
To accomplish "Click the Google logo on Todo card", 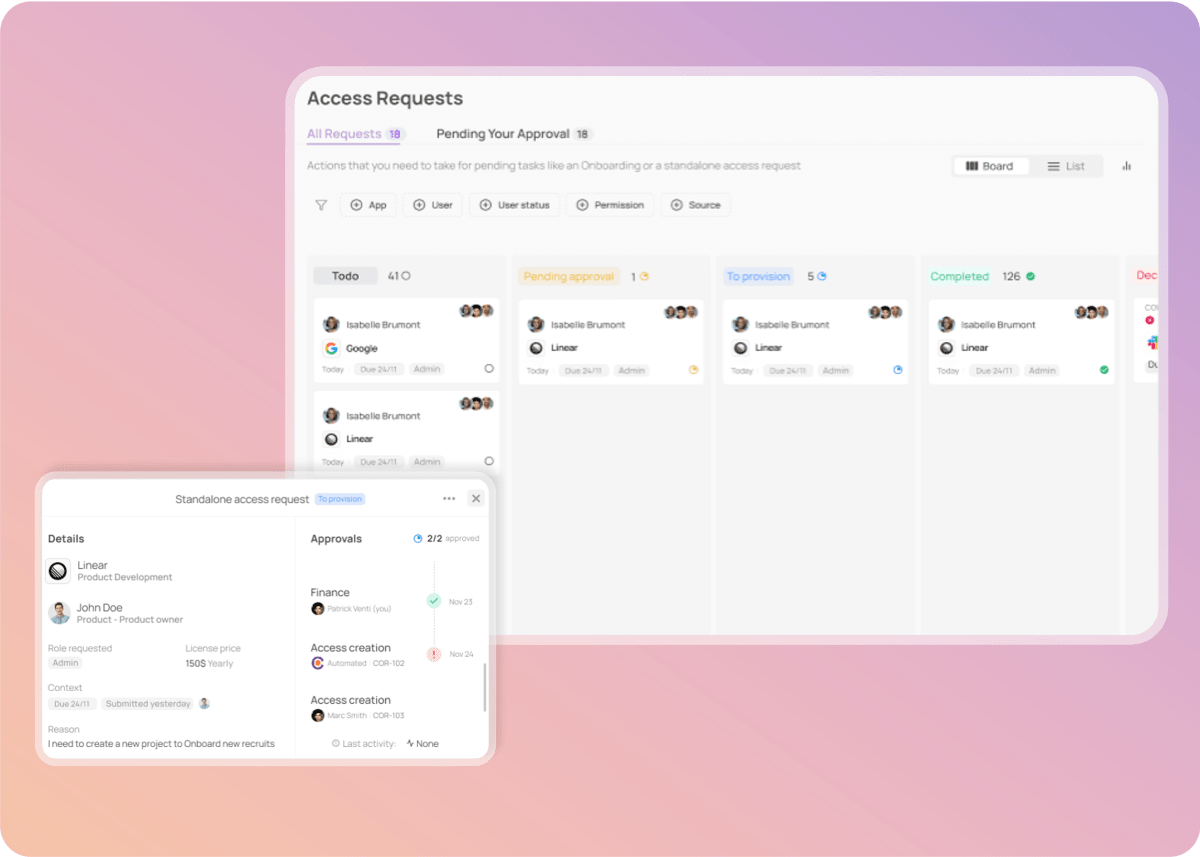I will click(x=332, y=348).
